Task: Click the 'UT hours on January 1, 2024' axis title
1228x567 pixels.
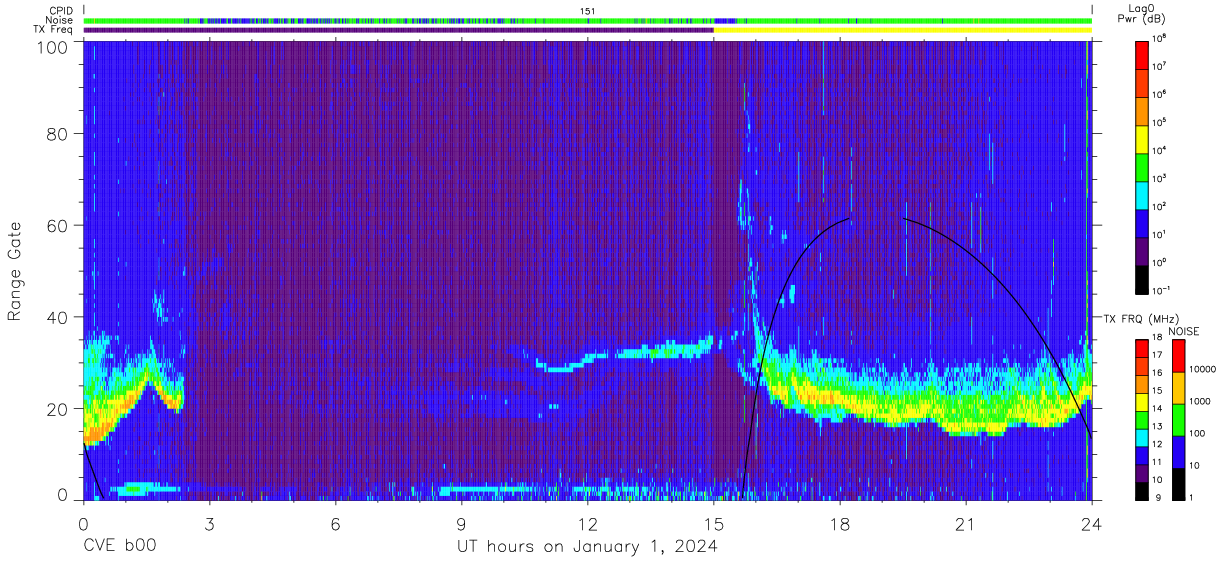Action: tap(588, 546)
